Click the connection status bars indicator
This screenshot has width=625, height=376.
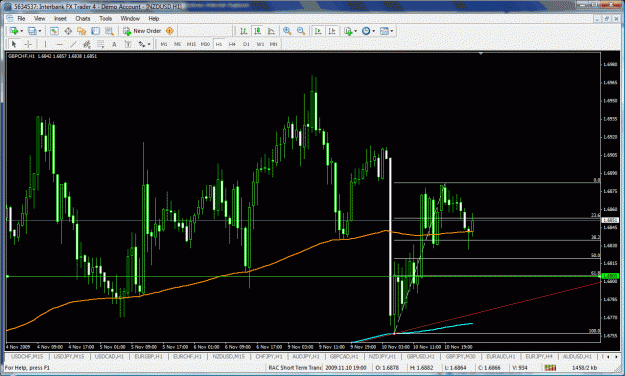(x=550, y=368)
